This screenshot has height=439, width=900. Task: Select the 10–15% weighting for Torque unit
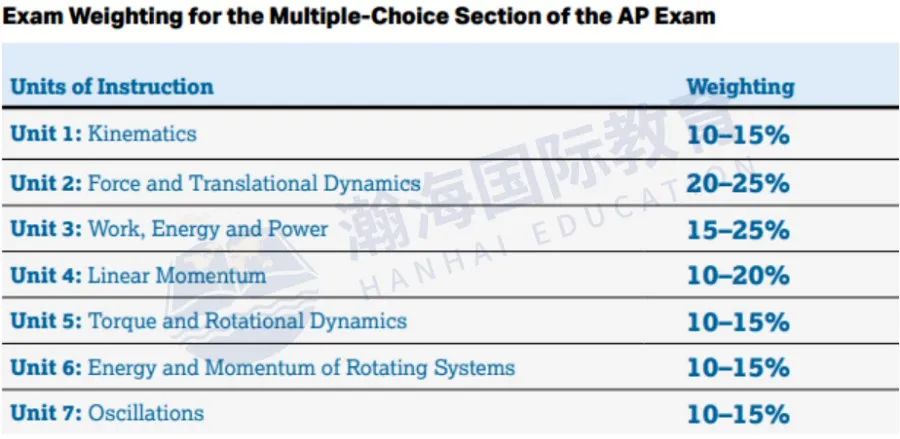click(738, 322)
